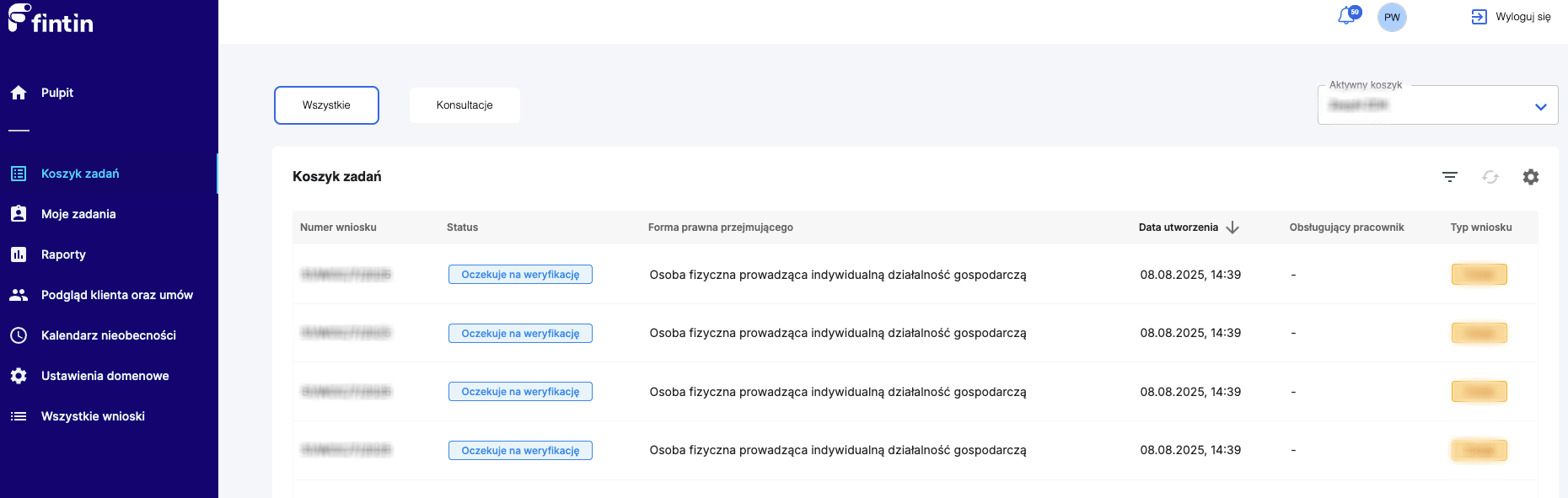1568x498 pixels.
Task: Sort by Data utworzenia arrow
Action: 1232,228
